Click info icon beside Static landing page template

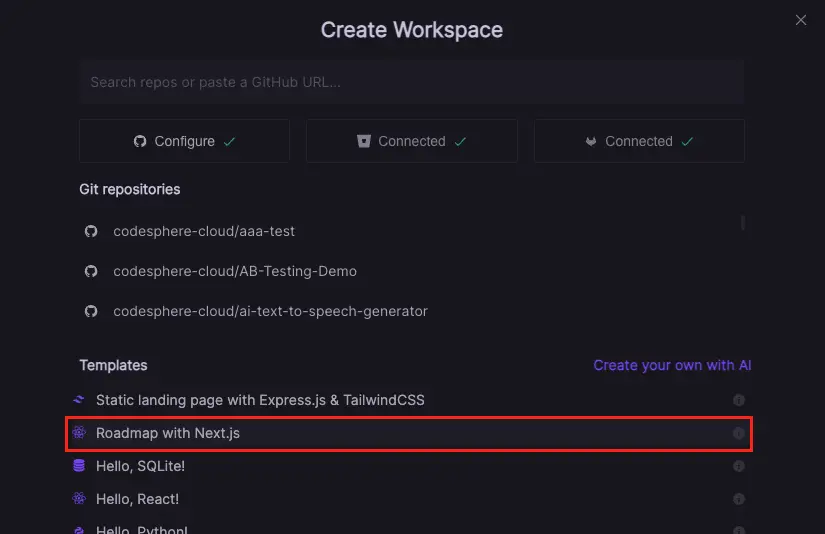tap(738, 400)
